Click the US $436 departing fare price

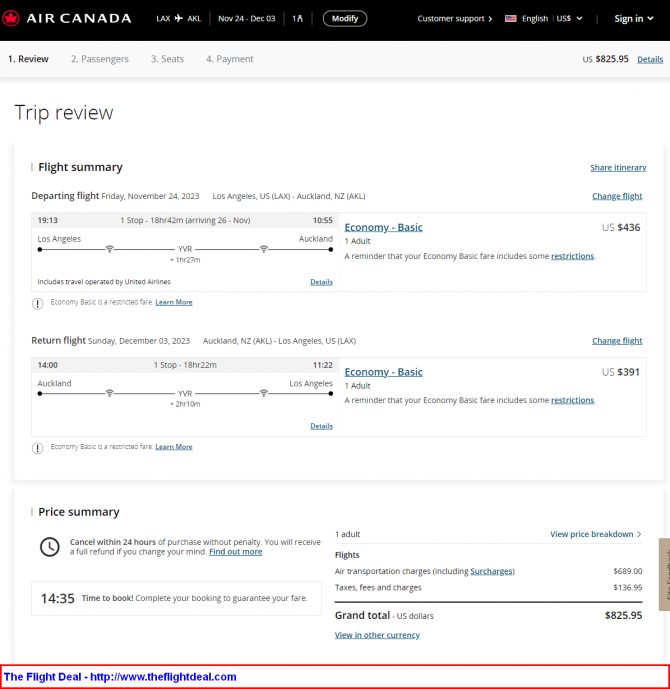pyautogui.click(x=621, y=227)
